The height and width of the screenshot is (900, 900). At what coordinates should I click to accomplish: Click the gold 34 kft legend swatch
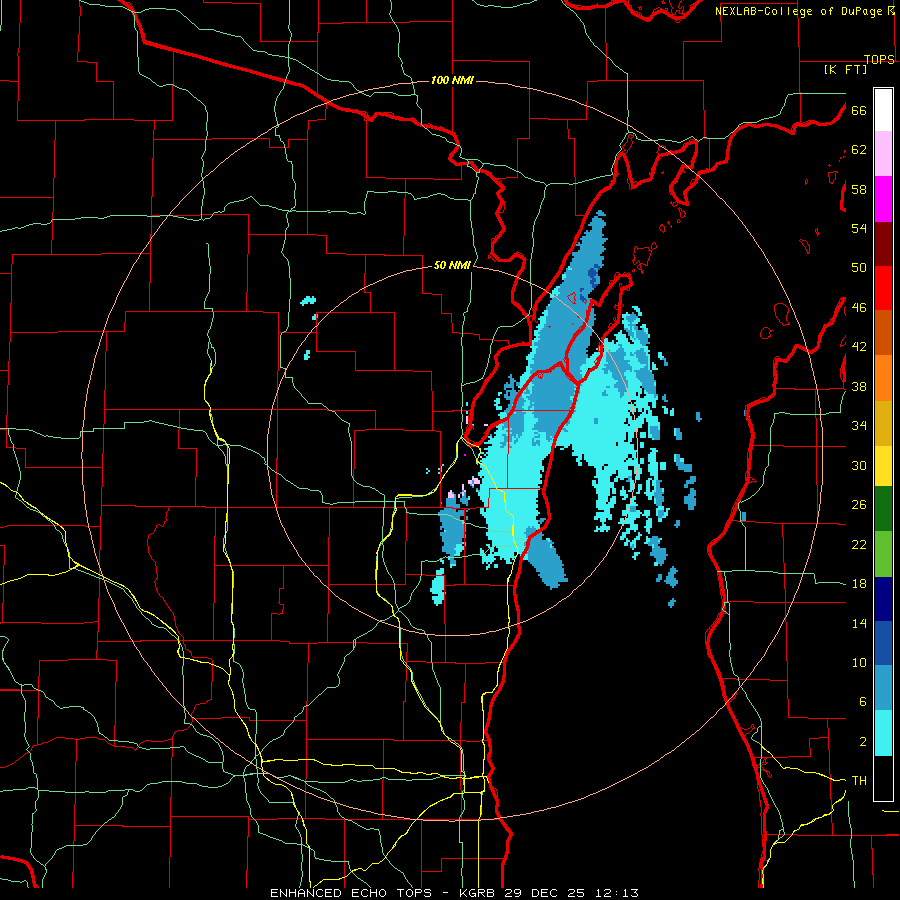click(x=883, y=423)
